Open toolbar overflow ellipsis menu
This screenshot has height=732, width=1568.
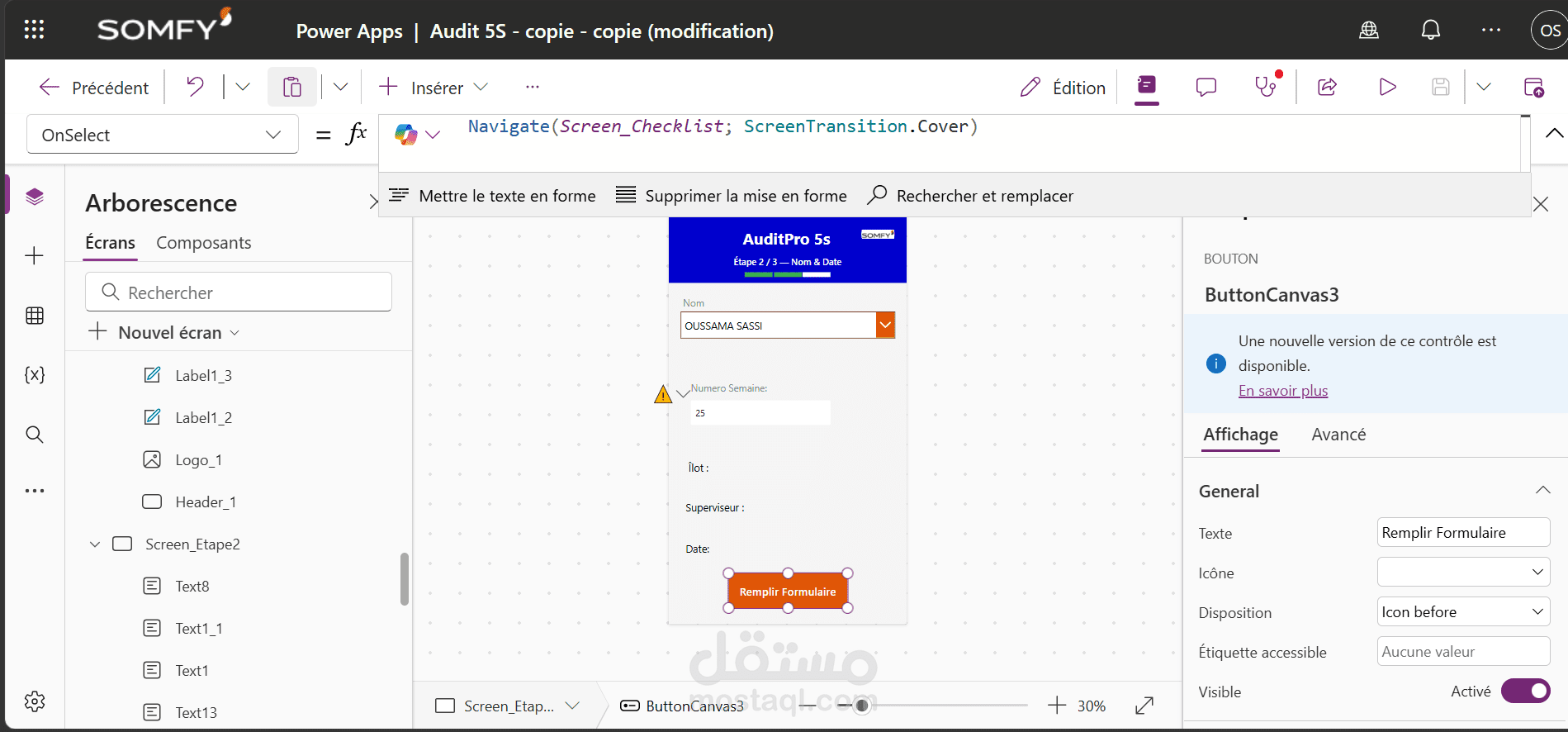point(533,87)
